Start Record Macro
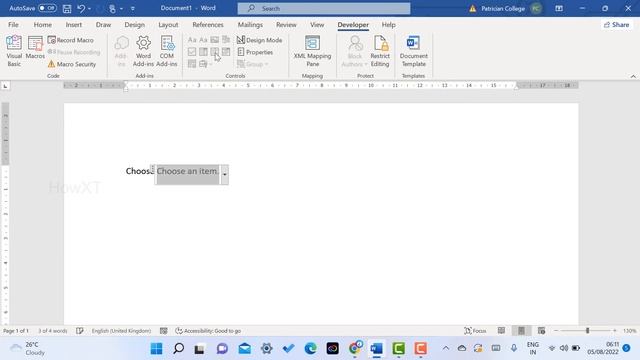The height and width of the screenshot is (360, 640). (x=71, y=40)
